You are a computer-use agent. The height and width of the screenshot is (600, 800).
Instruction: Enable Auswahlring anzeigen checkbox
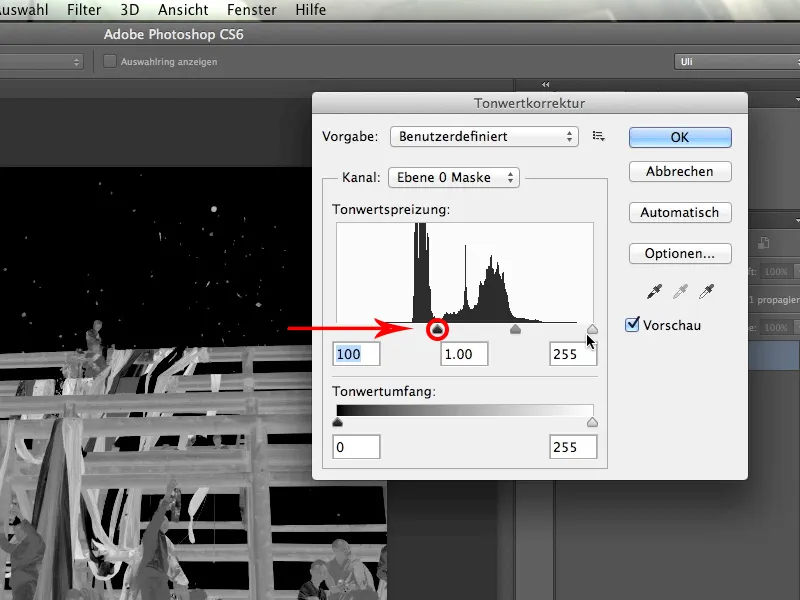(110, 61)
